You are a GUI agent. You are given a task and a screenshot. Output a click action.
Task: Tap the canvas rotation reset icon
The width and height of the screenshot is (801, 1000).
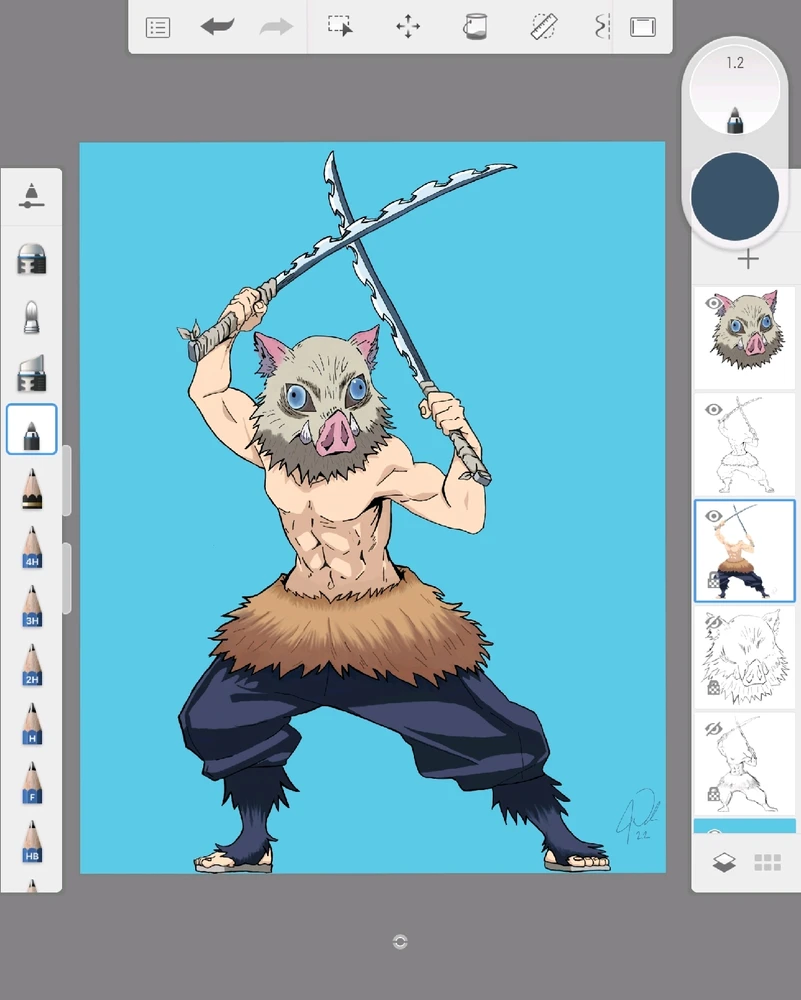(400, 942)
